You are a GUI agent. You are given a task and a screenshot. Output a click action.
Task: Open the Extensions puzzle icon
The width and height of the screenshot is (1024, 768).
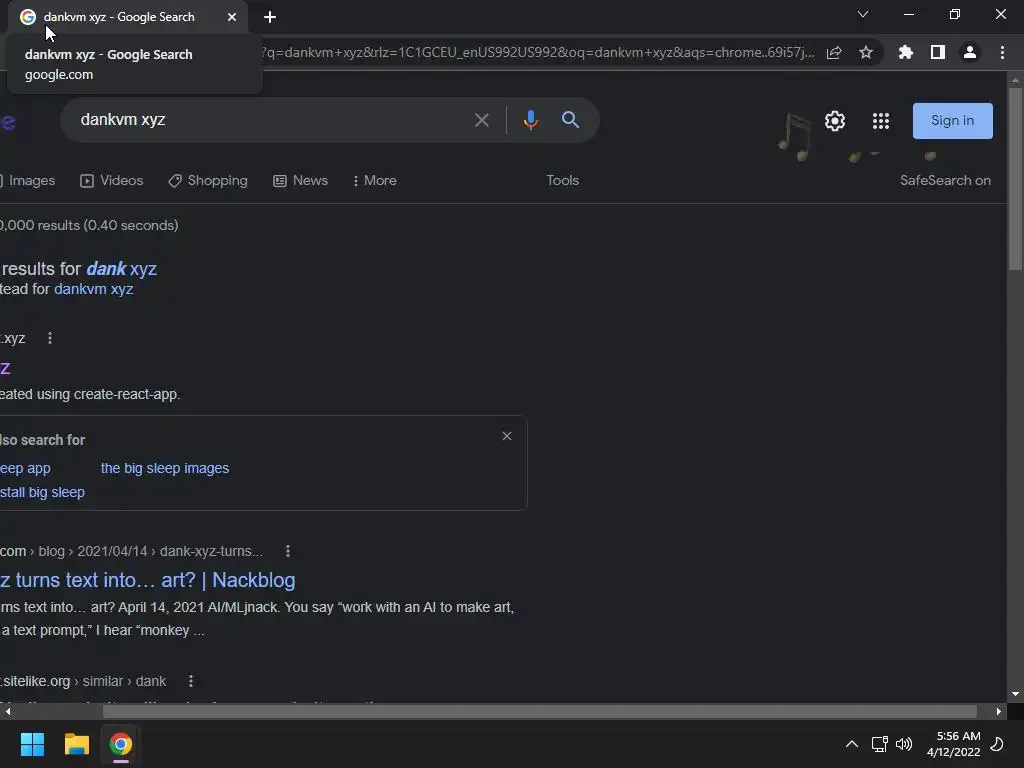(x=906, y=53)
